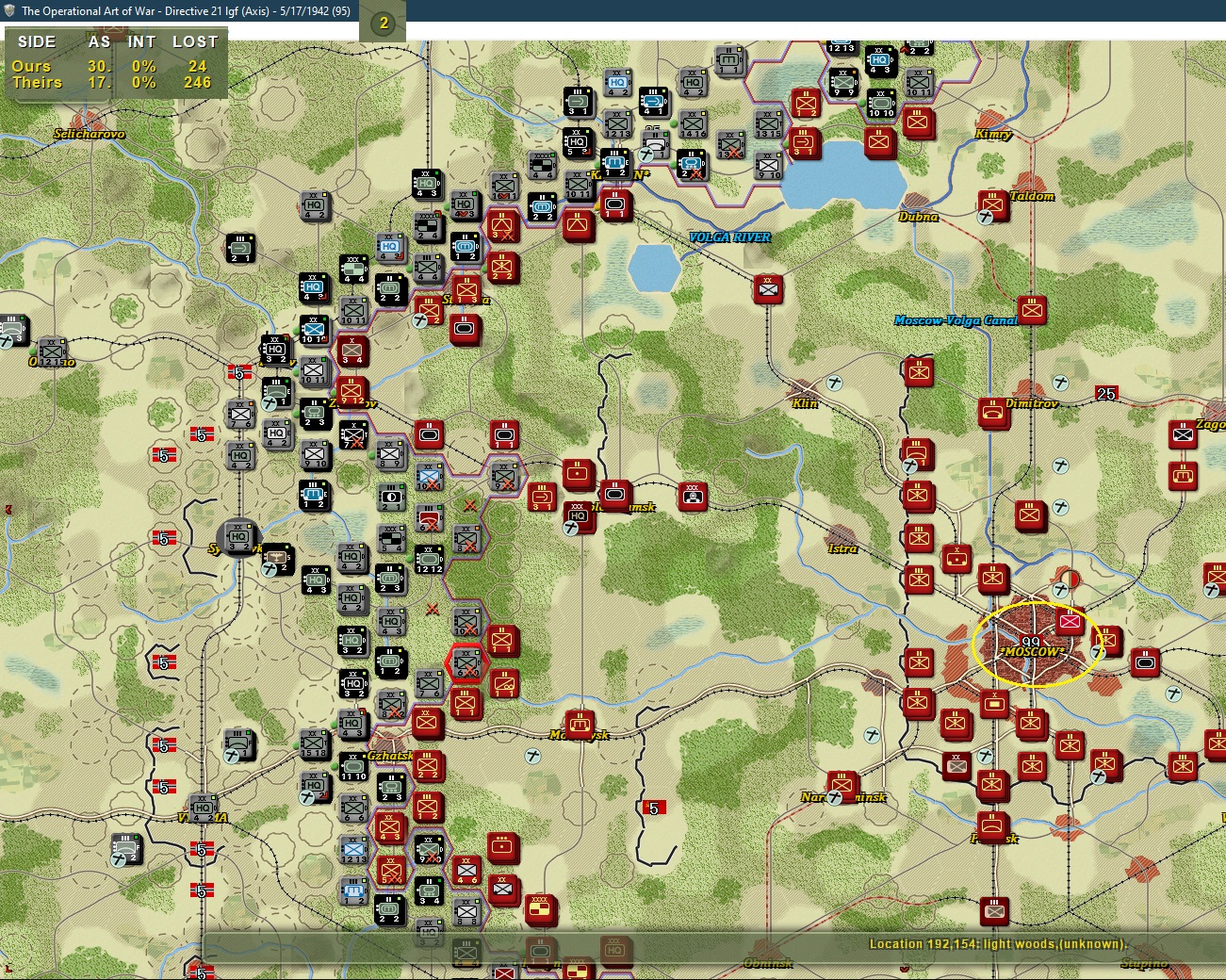Click the Theirs losses value 246
The image size is (1226, 980).
click(198, 83)
